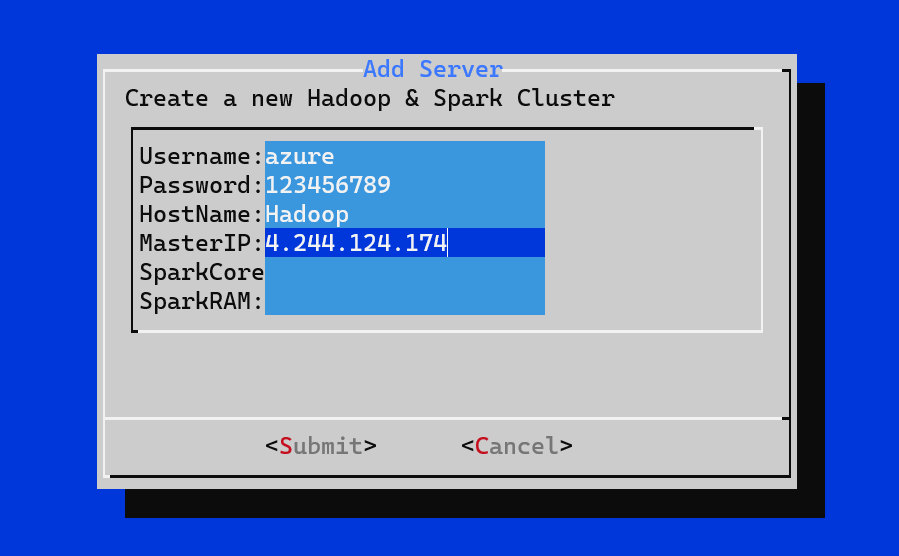Click the 'Username:' label
The image size is (899, 556).
(x=201, y=156)
